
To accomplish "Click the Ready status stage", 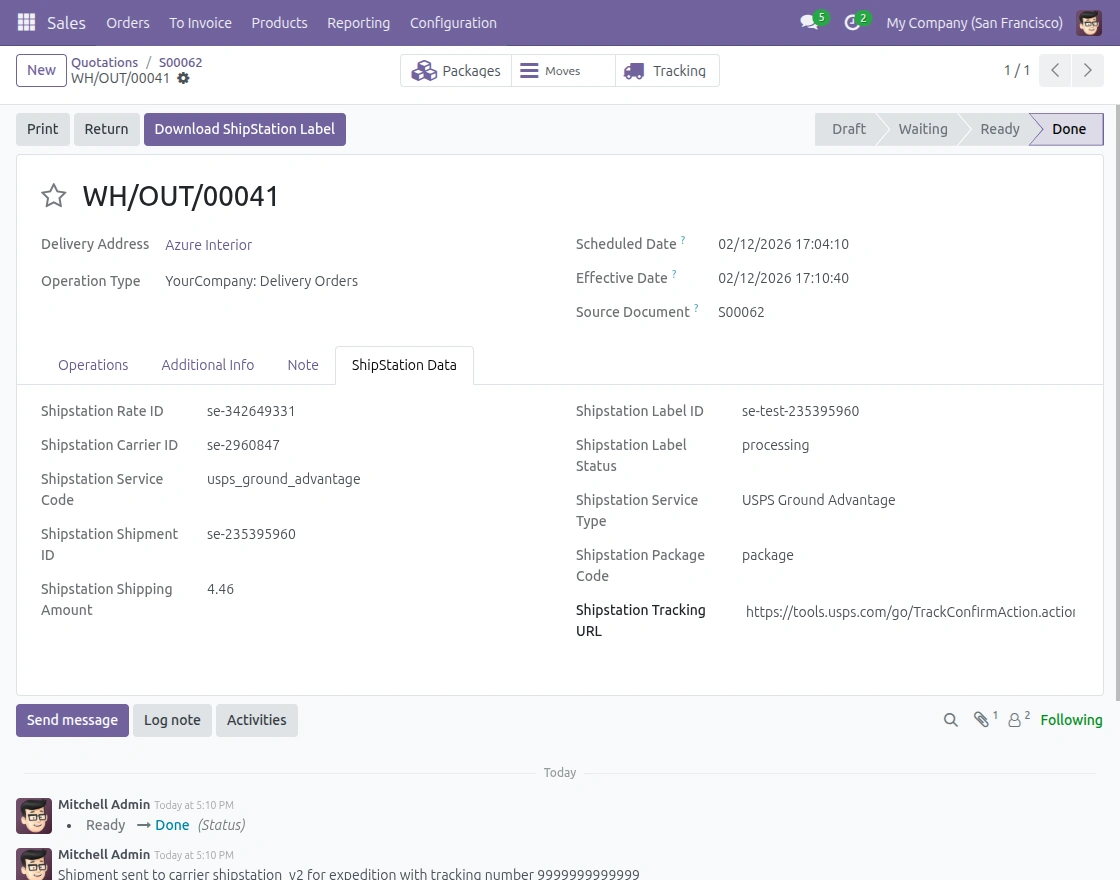I will (999, 129).
